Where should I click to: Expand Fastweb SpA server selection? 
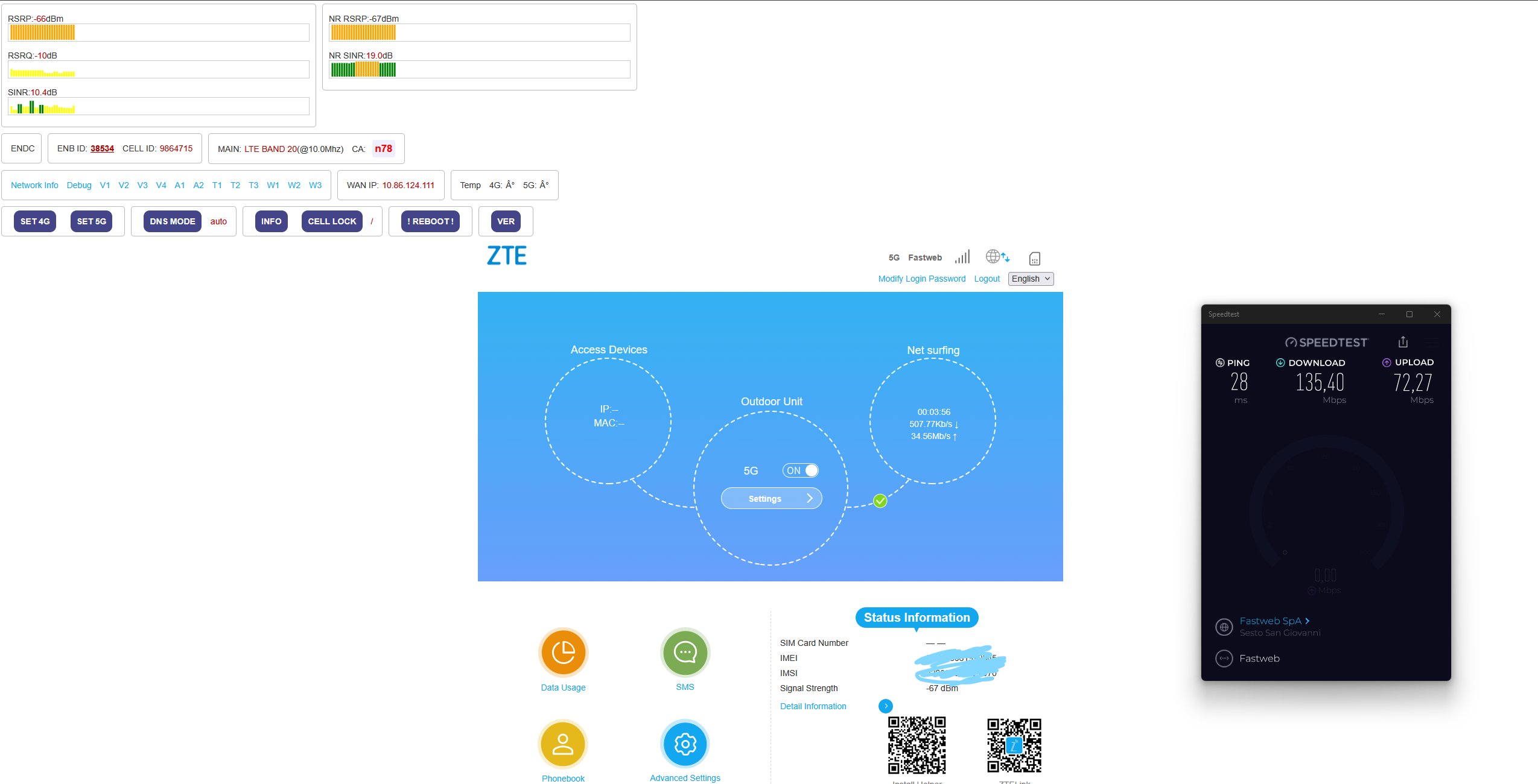click(x=1274, y=621)
